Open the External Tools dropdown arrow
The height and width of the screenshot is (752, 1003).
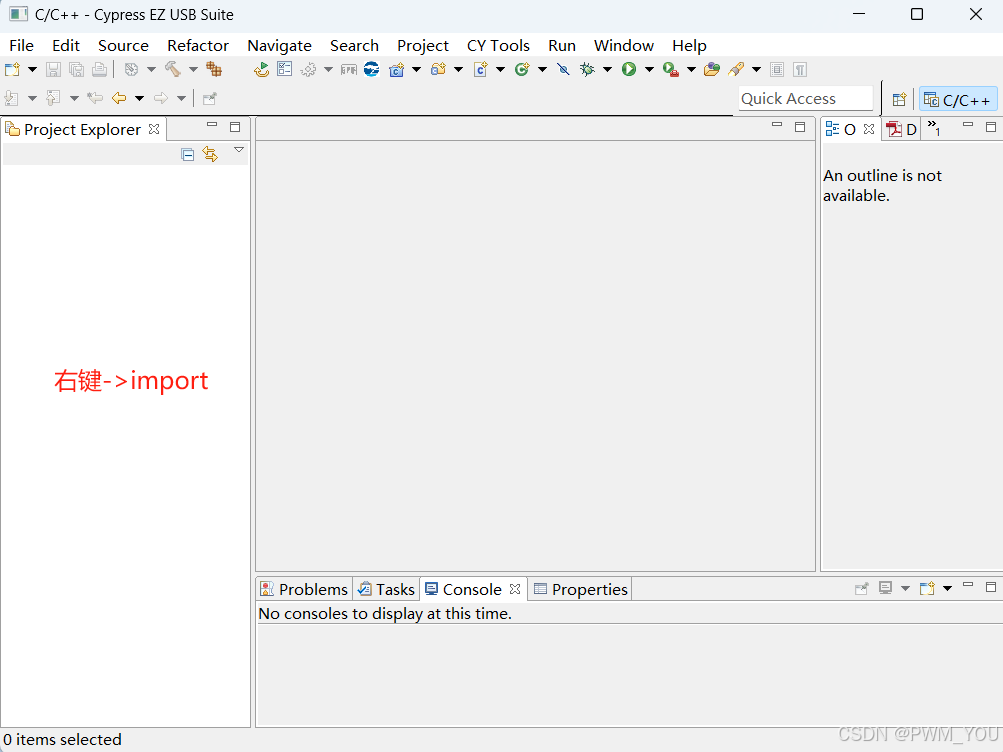pyautogui.click(x=691, y=69)
